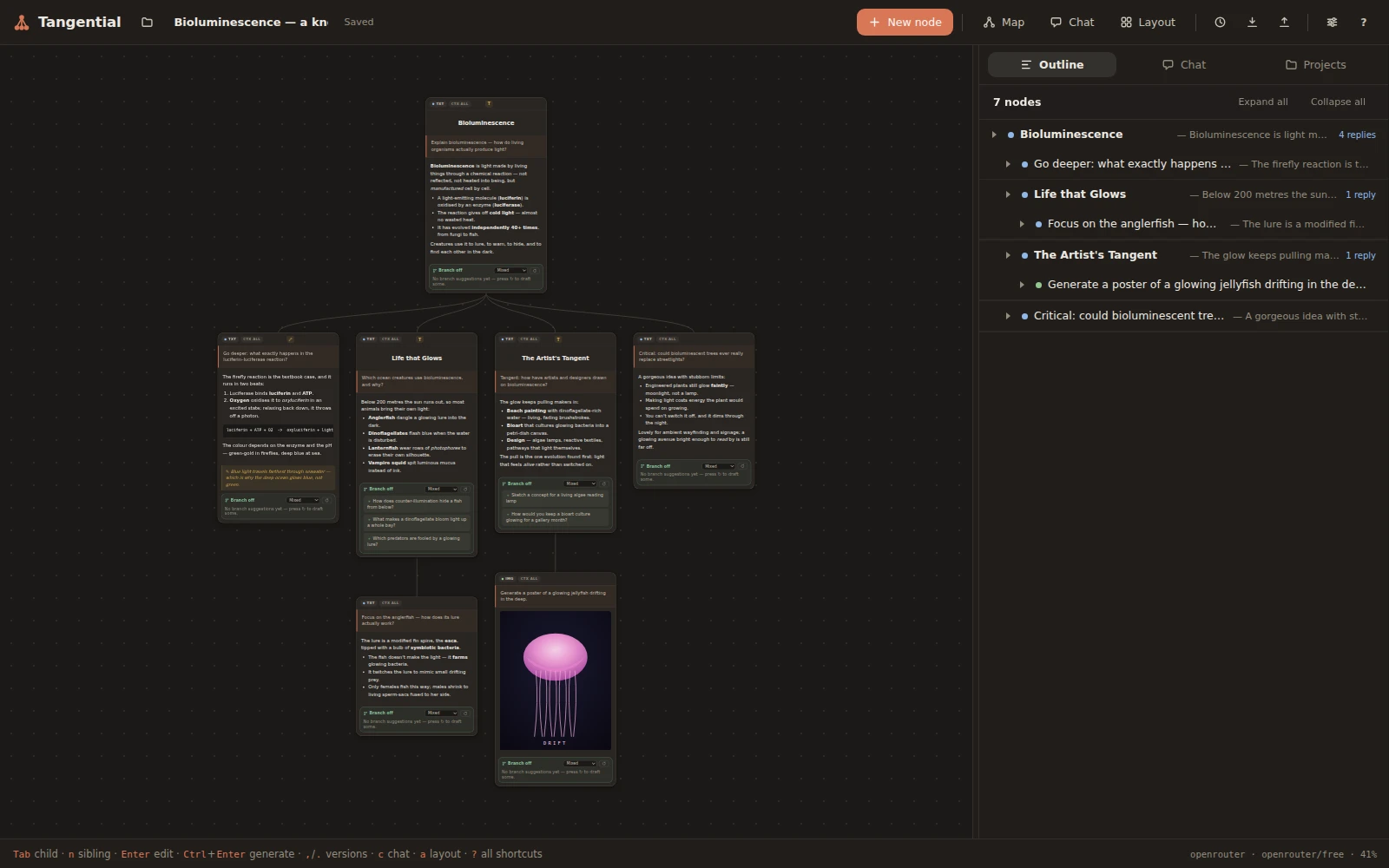Click suggestion 'How would you keep a bioart culture'
The image size is (1389, 868).
[556, 516]
